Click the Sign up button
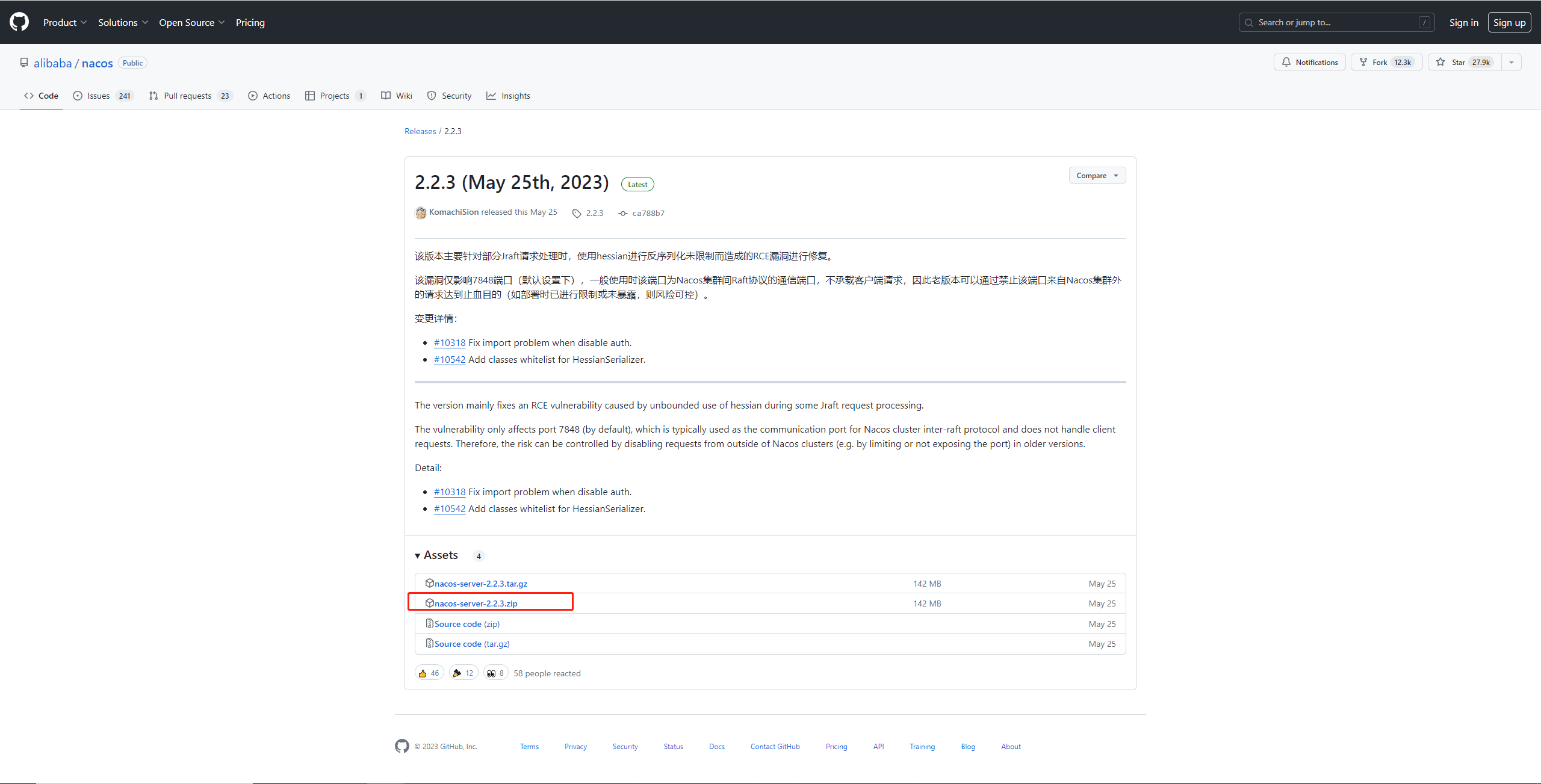1541x784 pixels. click(x=1510, y=22)
